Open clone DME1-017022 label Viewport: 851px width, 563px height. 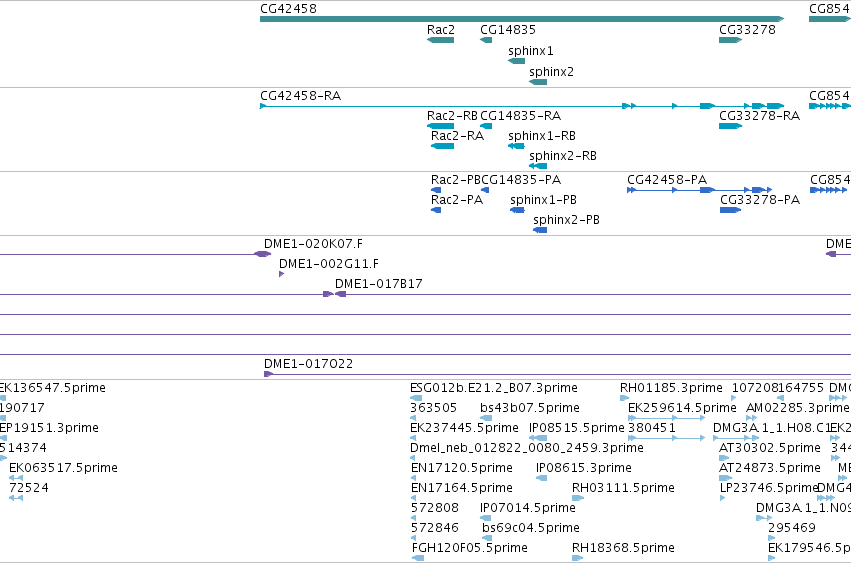click(x=308, y=364)
